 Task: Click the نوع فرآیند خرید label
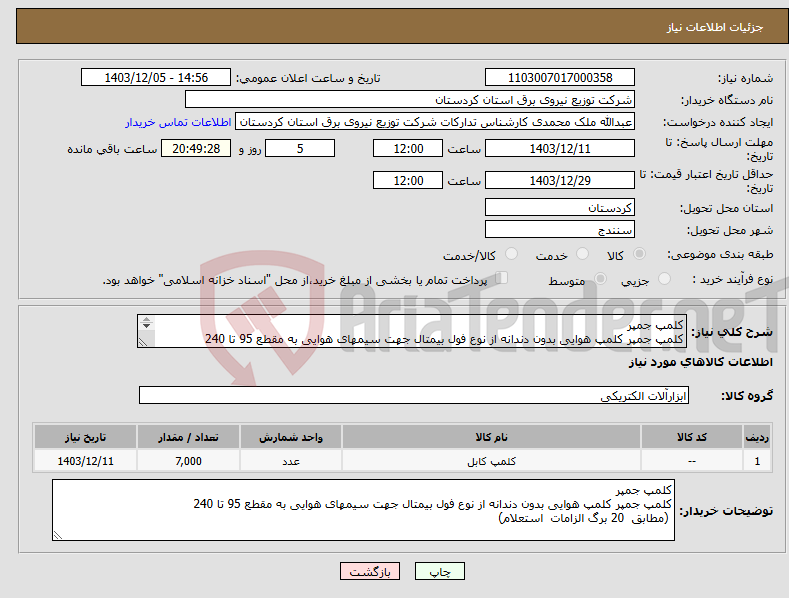pos(733,279)
